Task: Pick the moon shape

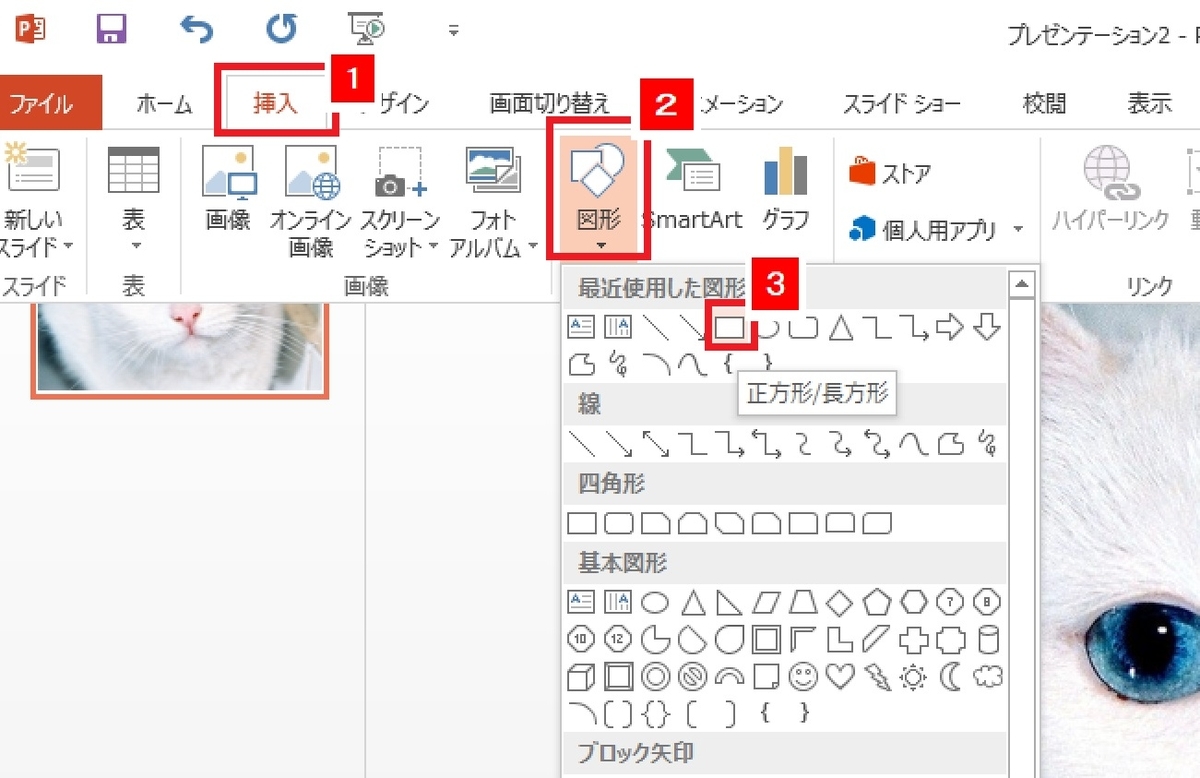Action: click(x=951, y=677)
